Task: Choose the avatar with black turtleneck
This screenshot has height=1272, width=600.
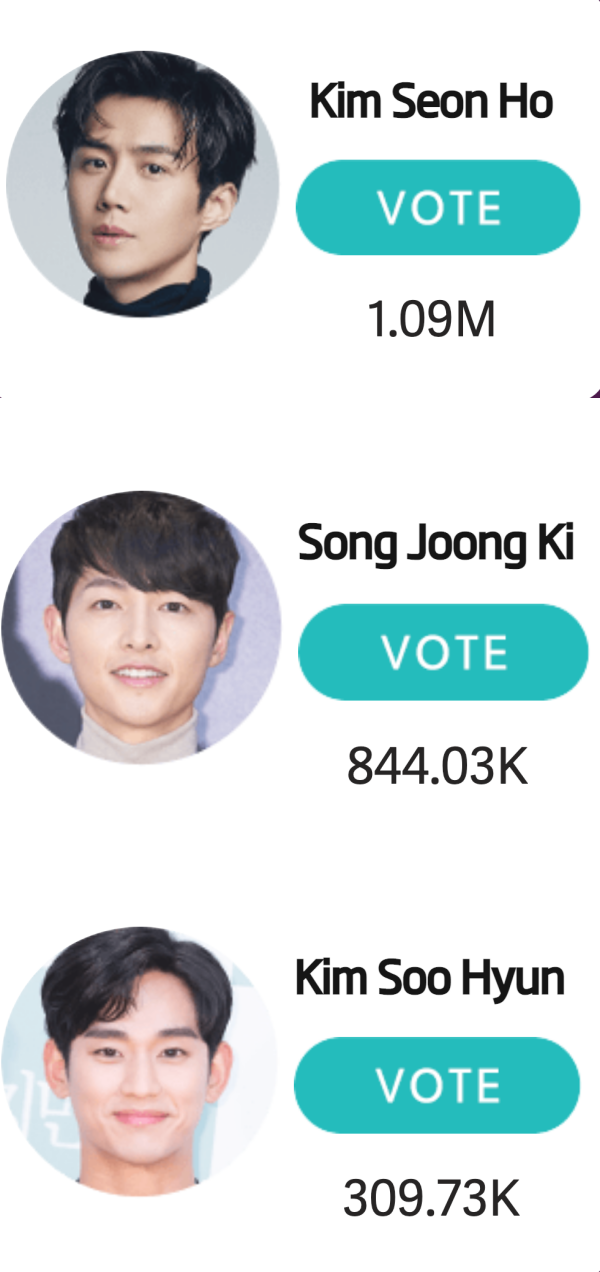Action: (x=143, y=181)
